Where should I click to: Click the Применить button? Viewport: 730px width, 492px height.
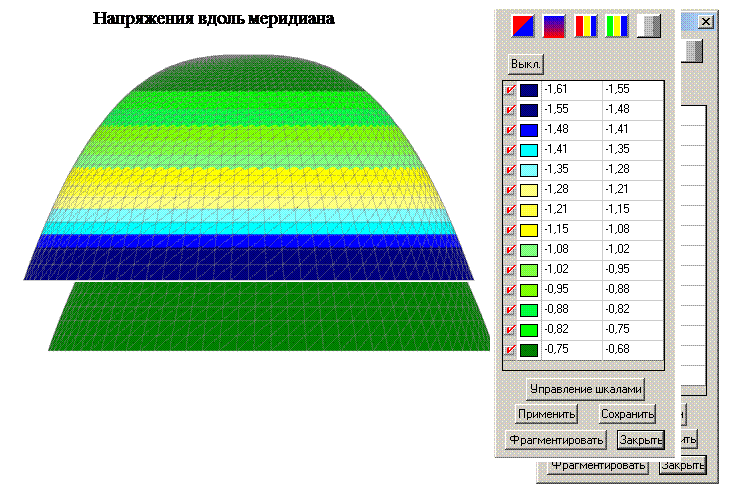click(547, 414)
